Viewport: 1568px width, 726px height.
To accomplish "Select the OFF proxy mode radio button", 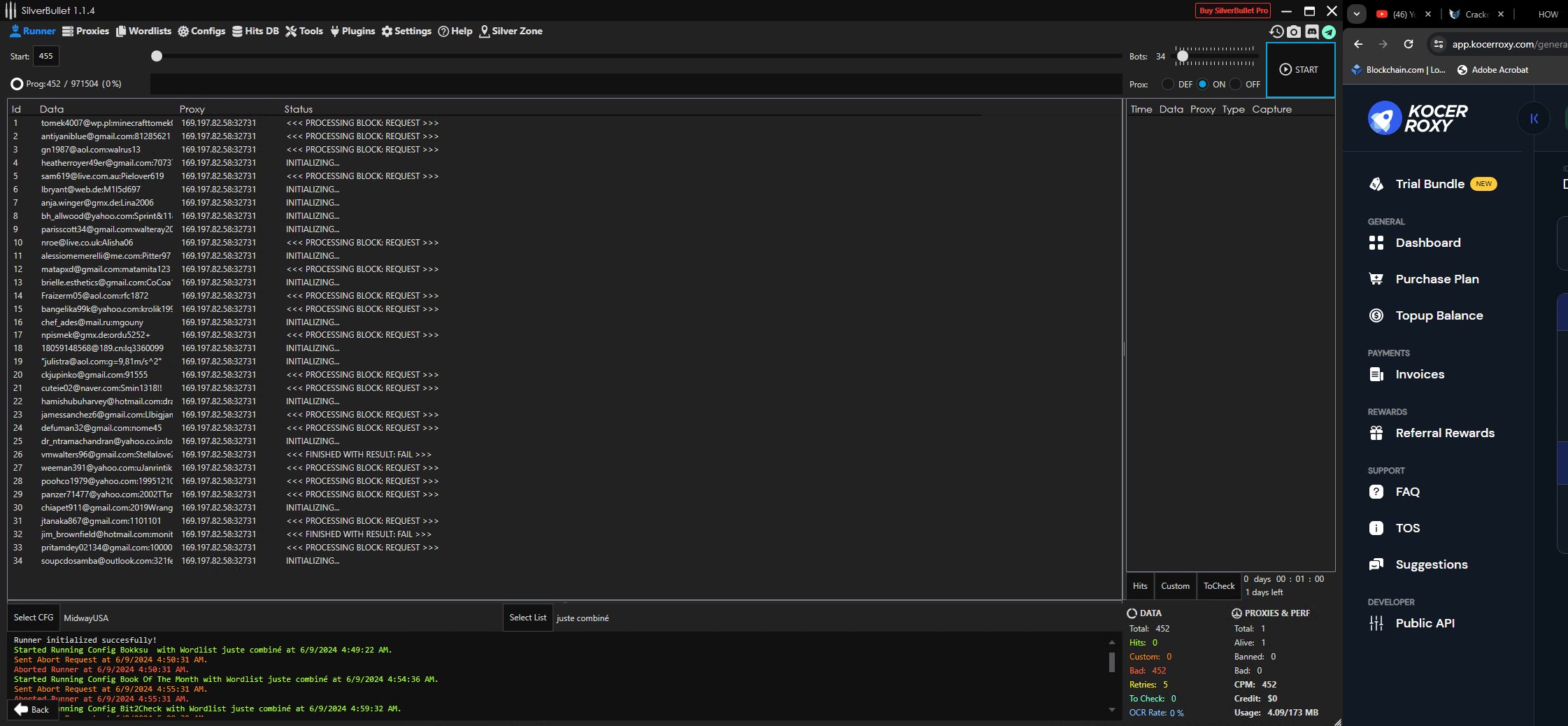I will [1236, 84].
